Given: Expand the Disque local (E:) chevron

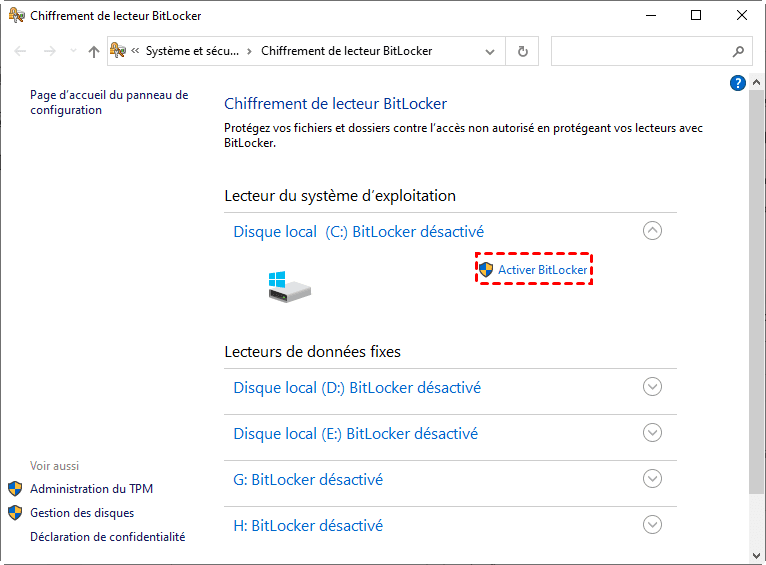Looking at the screenshot, I should tap(652, 433).
